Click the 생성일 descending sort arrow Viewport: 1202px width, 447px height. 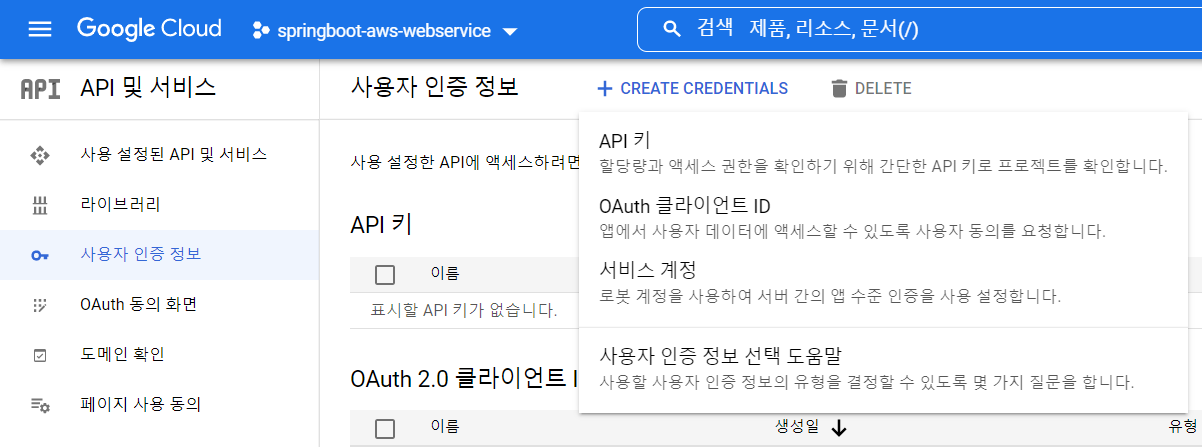tap(838, 428)
